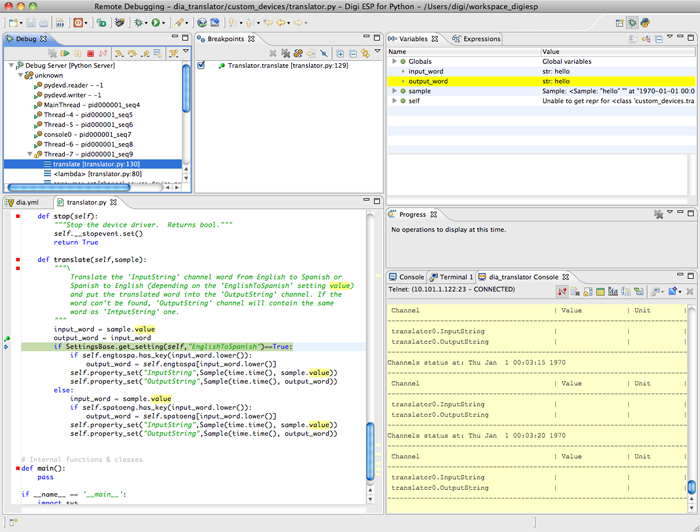Viewport: 700px width, 532px height.
Task: Click the Debug bug icon in main toolbar
Action: coord(138,23)
